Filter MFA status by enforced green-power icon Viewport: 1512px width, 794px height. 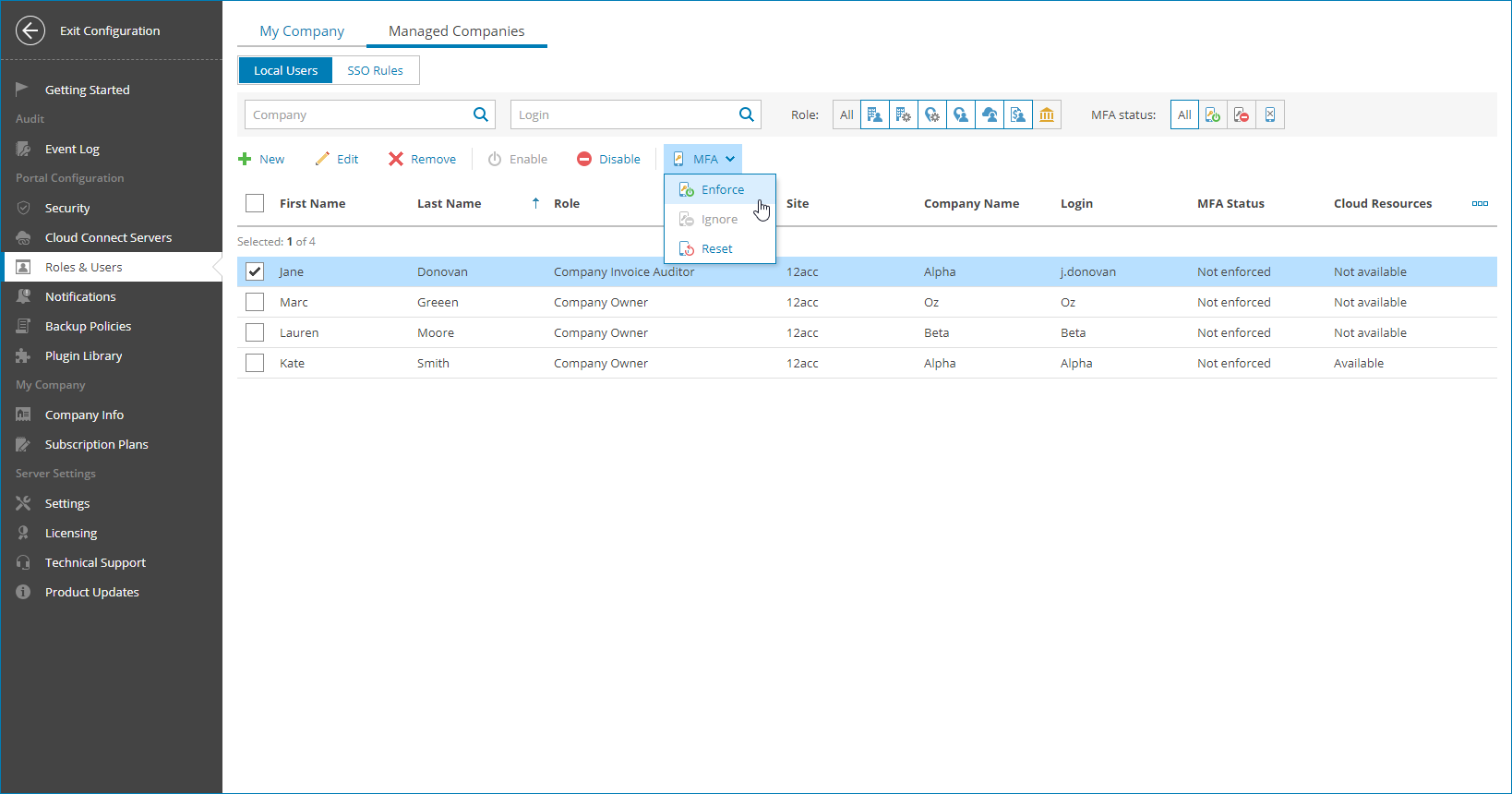click(x=1213, y=114)
